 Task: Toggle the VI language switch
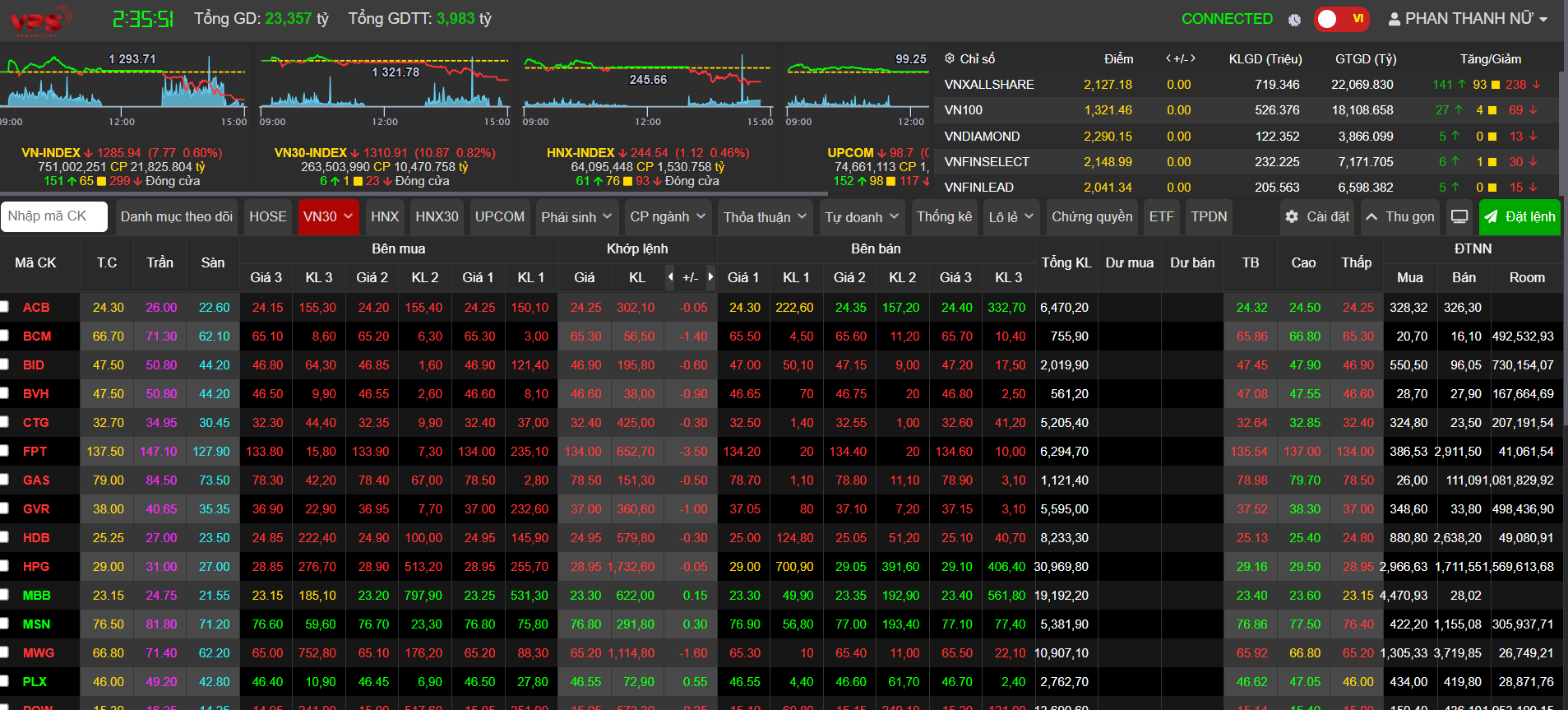[x=1341, y=19]
